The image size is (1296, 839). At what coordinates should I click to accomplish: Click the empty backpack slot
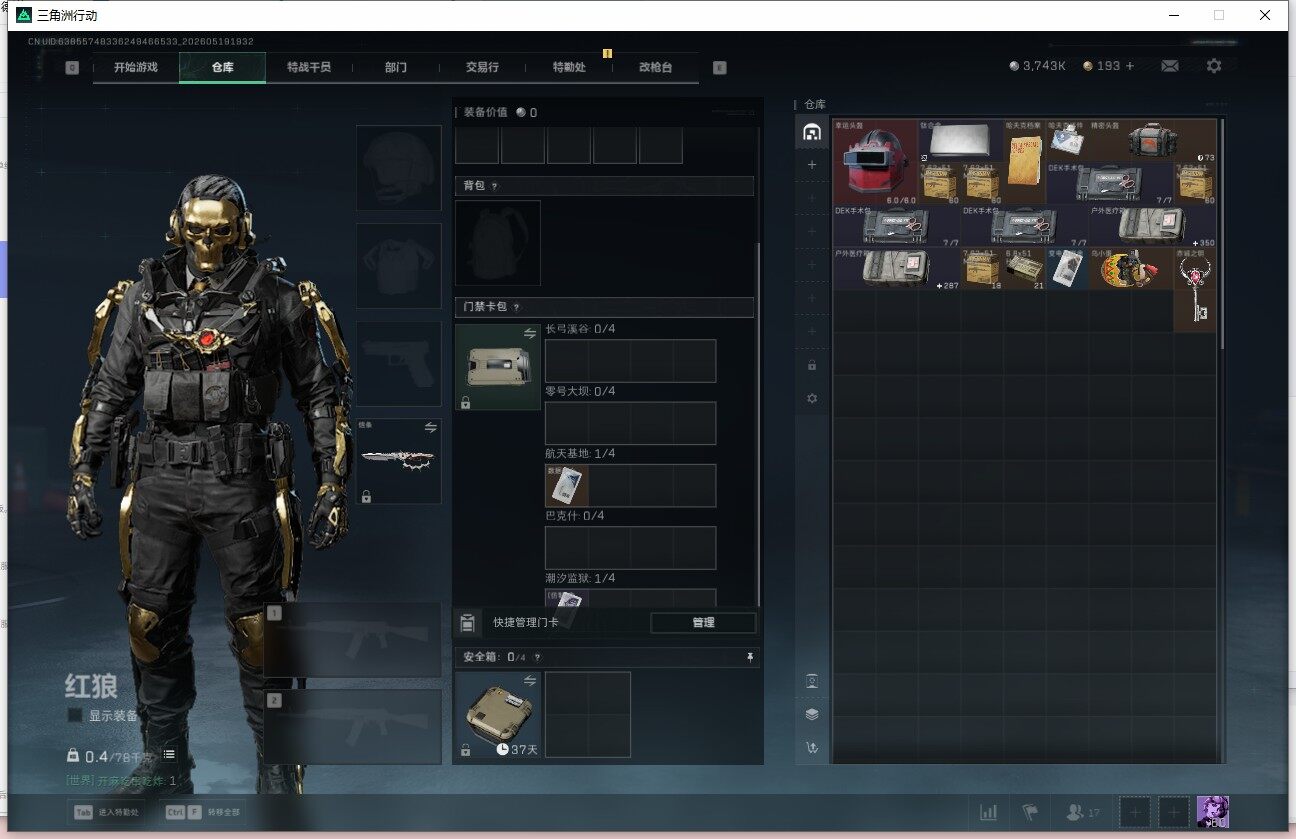(x=497, y=243)
